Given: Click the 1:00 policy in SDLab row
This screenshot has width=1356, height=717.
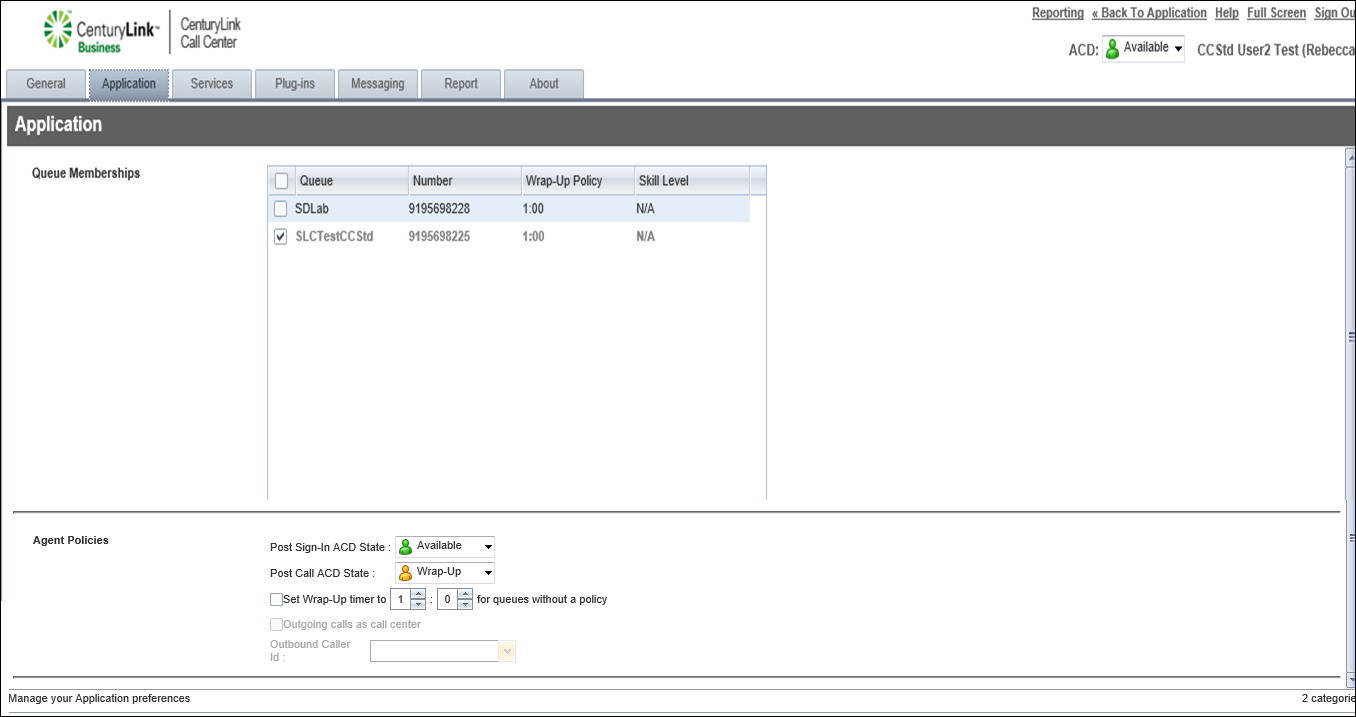Looking at the screenshot, I should (533, 209).
